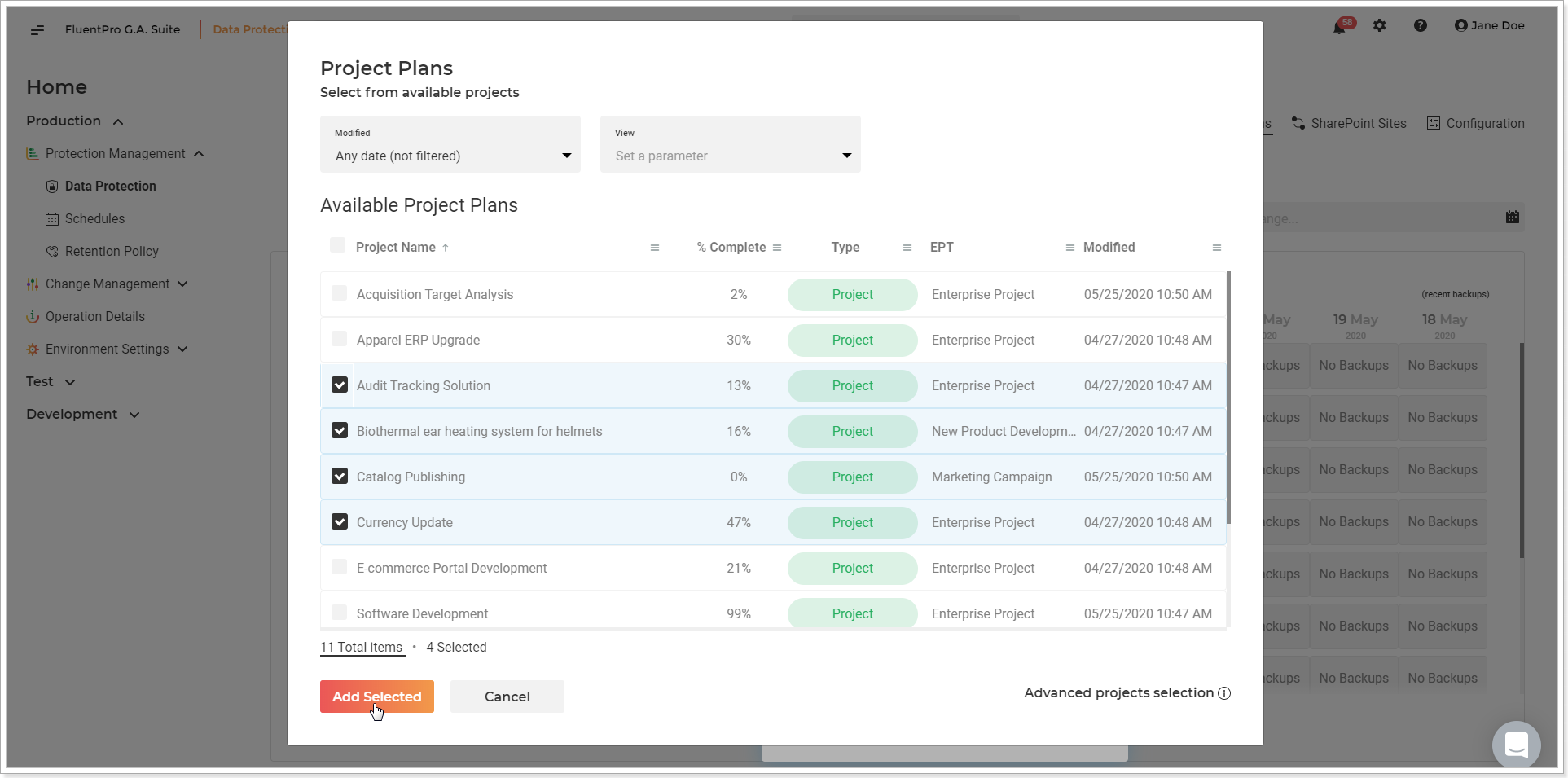Viewport: 1568px width, 778px height.
Task: Open the date range calendar icon
Action: tap(1513, 217)
